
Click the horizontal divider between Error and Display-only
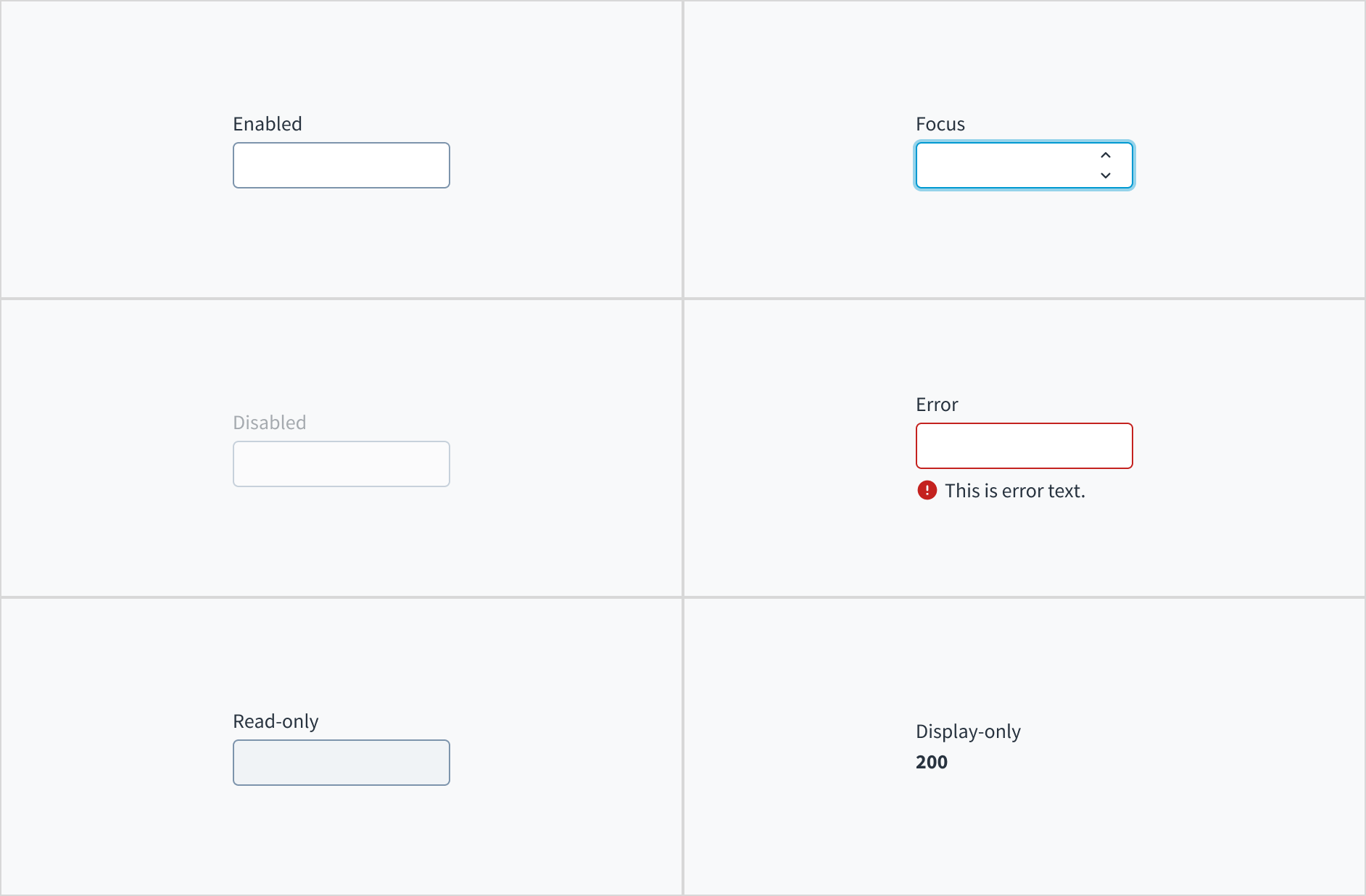[1024, 597]
